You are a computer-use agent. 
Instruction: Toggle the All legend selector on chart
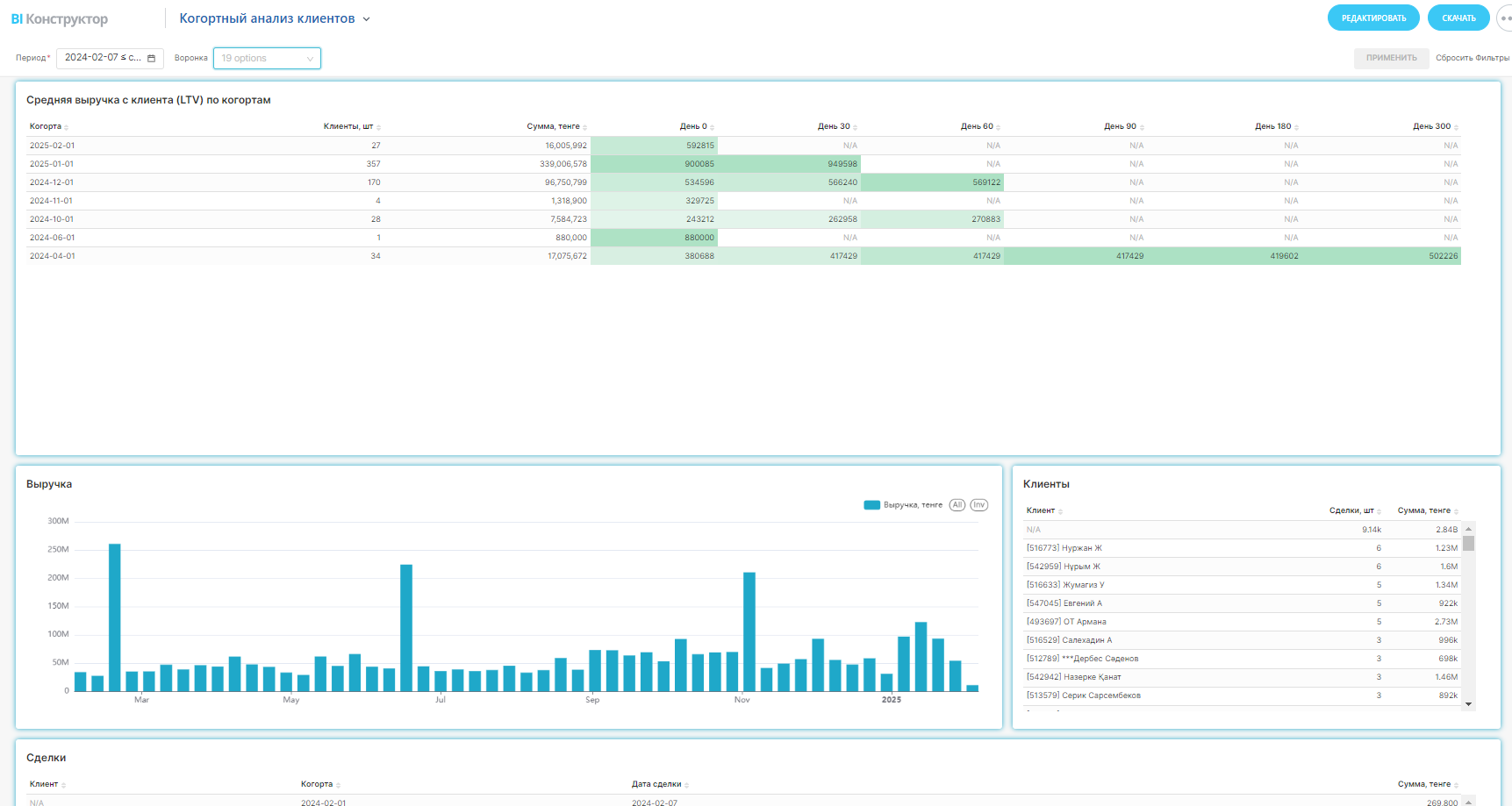pyautogui.click(x=957, y=505)
